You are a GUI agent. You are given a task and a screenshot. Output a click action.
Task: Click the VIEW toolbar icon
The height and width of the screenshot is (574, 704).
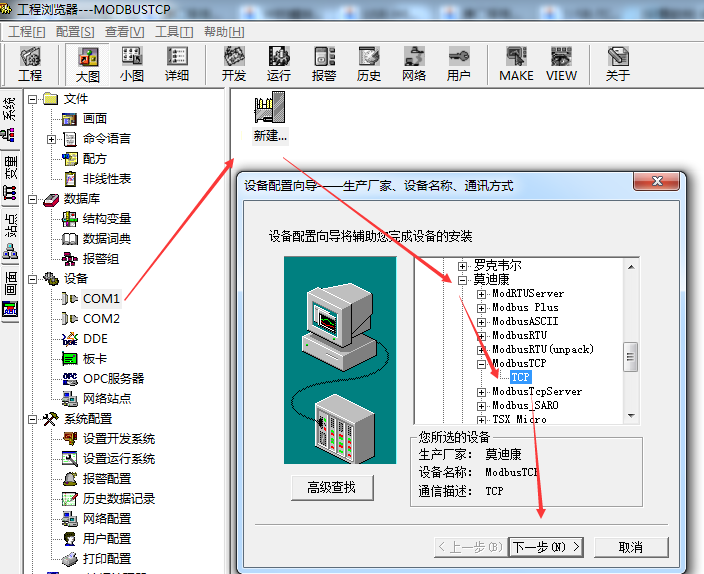coord(561,64)
